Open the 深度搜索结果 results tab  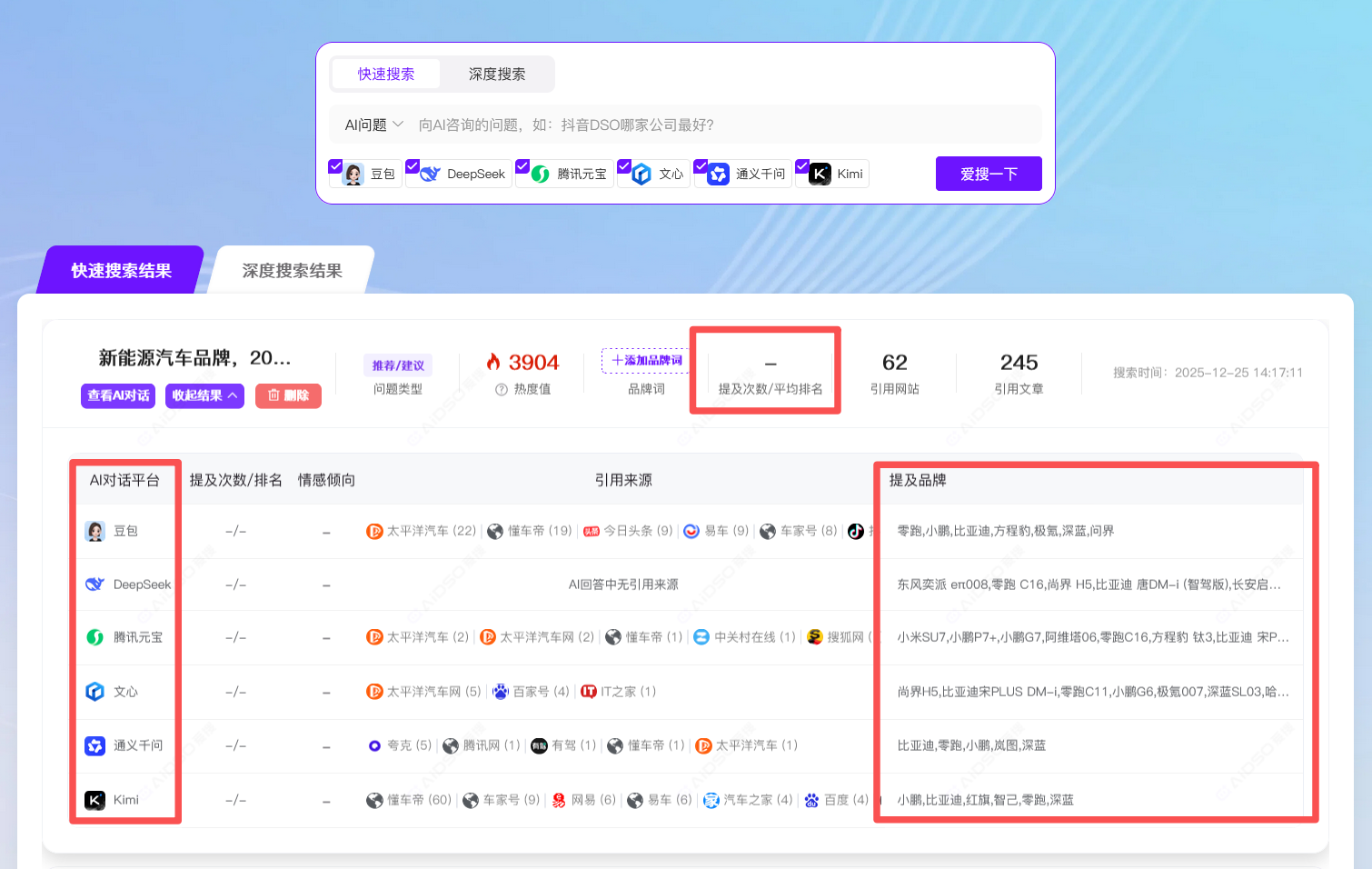click(292, 271)
